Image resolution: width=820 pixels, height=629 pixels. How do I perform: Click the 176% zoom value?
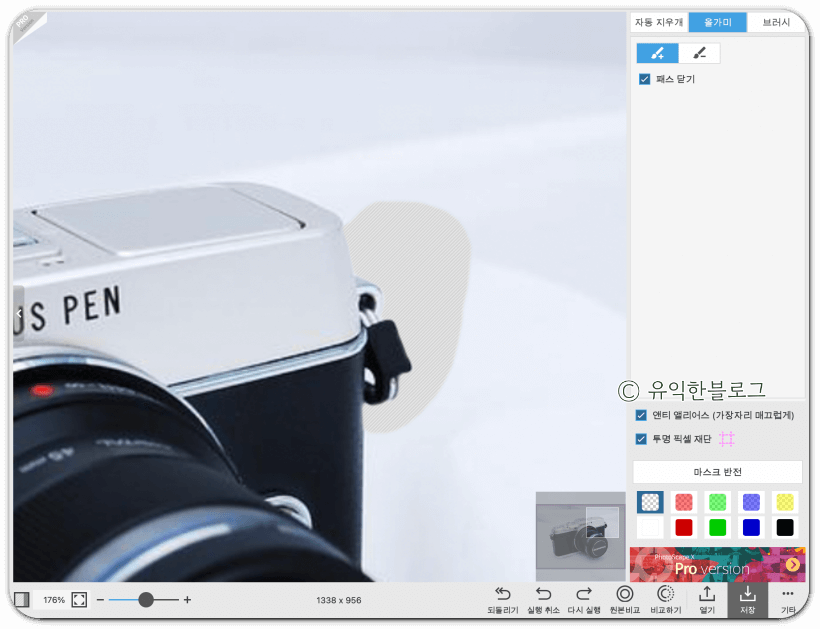(54, 600)
